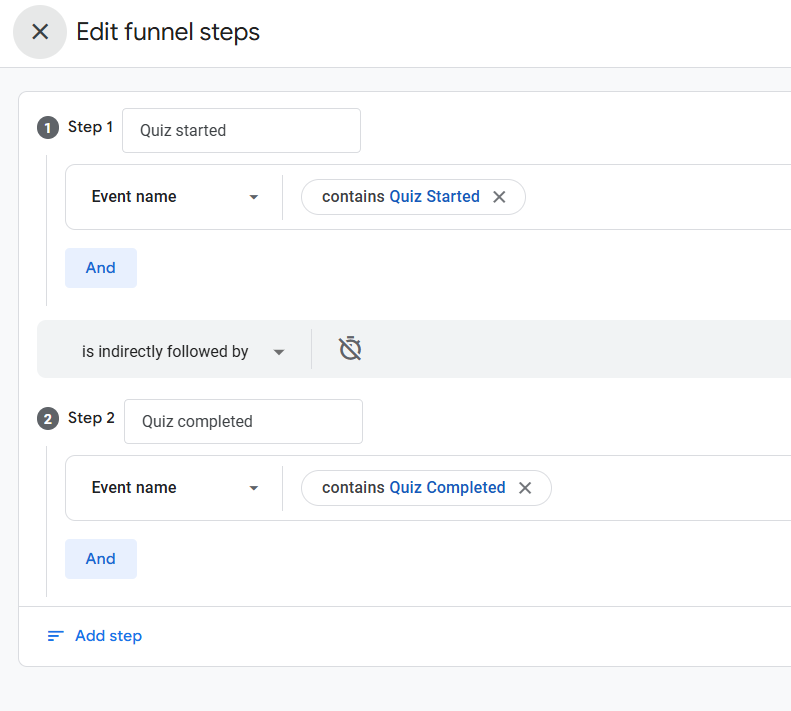Open the 'is indirectly followed by' dropdown
Viewport: 791px width, 711px height.
(183, 352)
